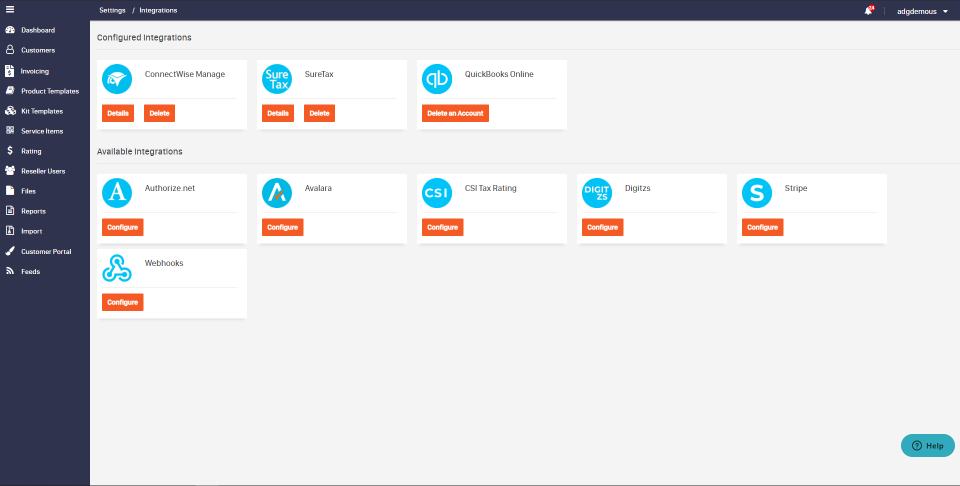Click the Webhooks title text
The width and height of the screenshot is (960, 486).
tap(164, 263)
